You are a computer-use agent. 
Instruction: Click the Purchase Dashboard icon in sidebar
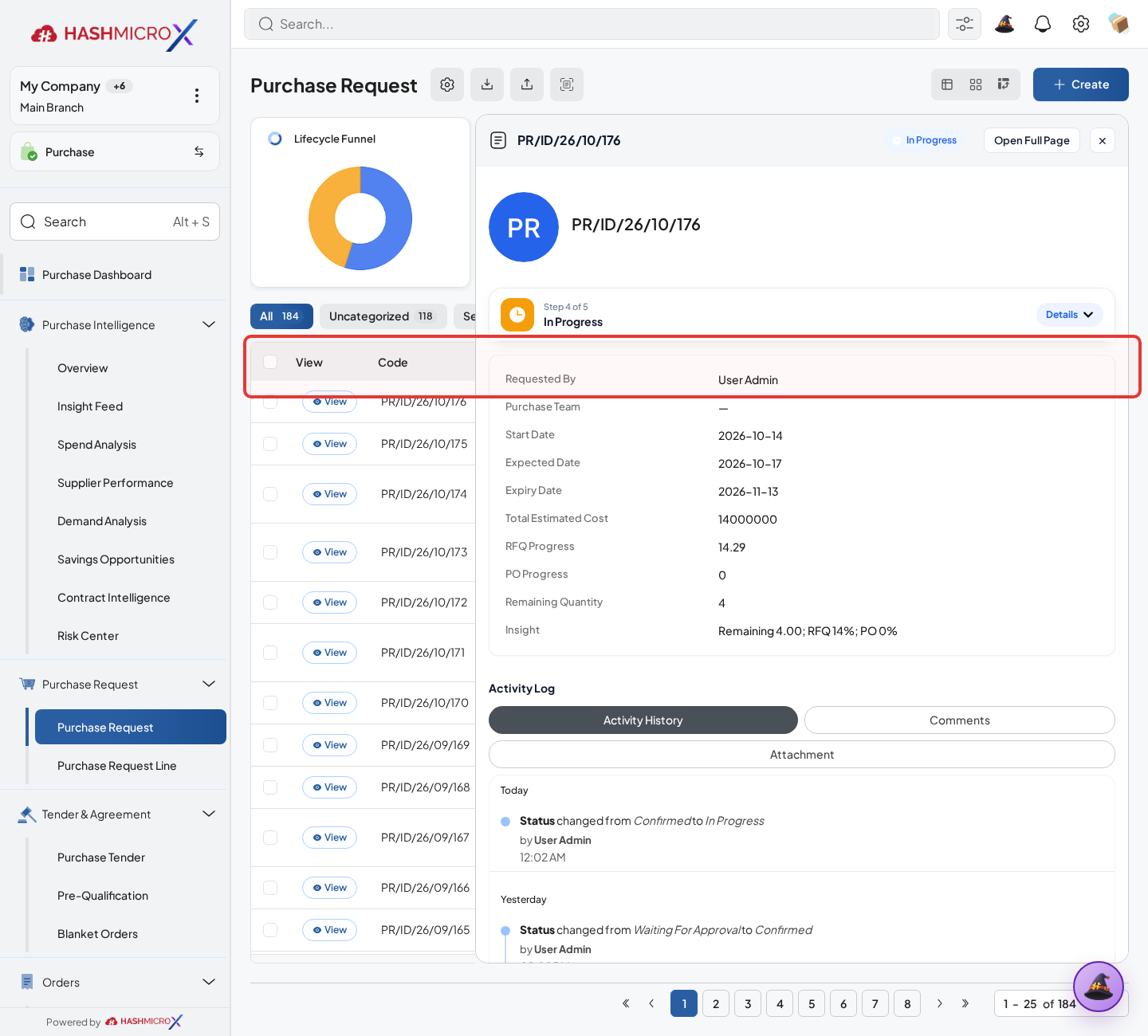tap(27, 274)
